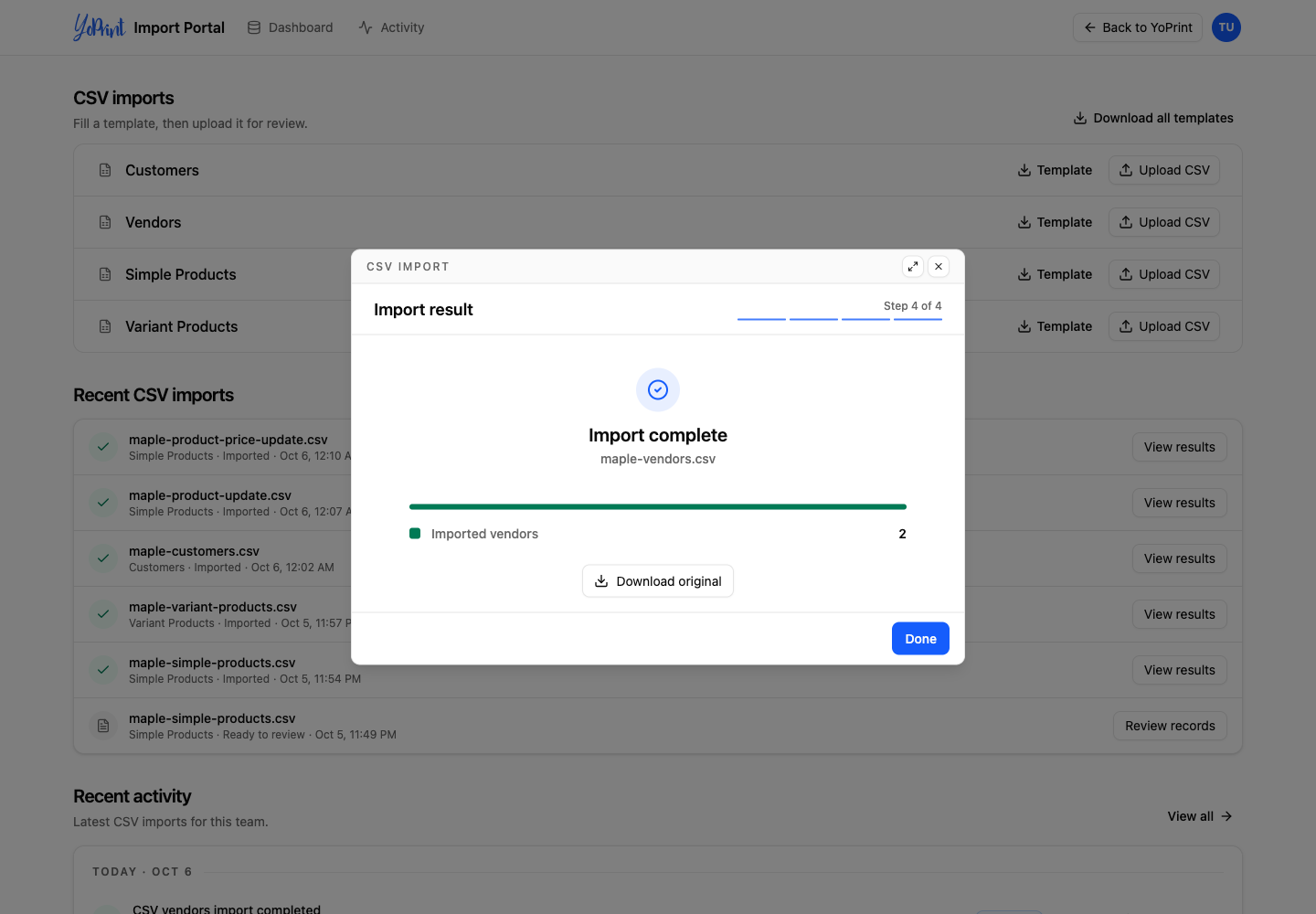Click Download original button

658,581
